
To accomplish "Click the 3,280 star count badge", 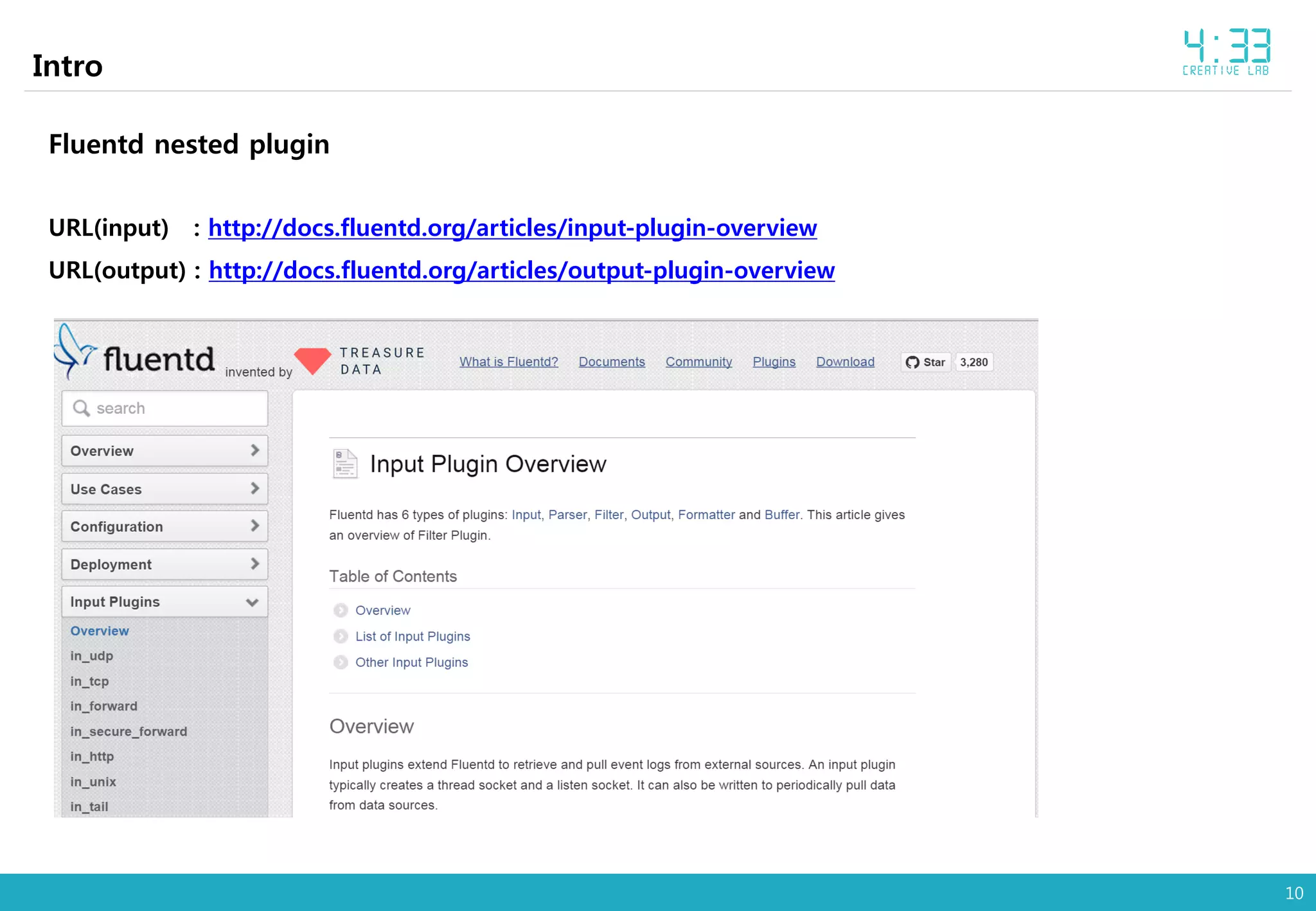I will click(974, 362).
